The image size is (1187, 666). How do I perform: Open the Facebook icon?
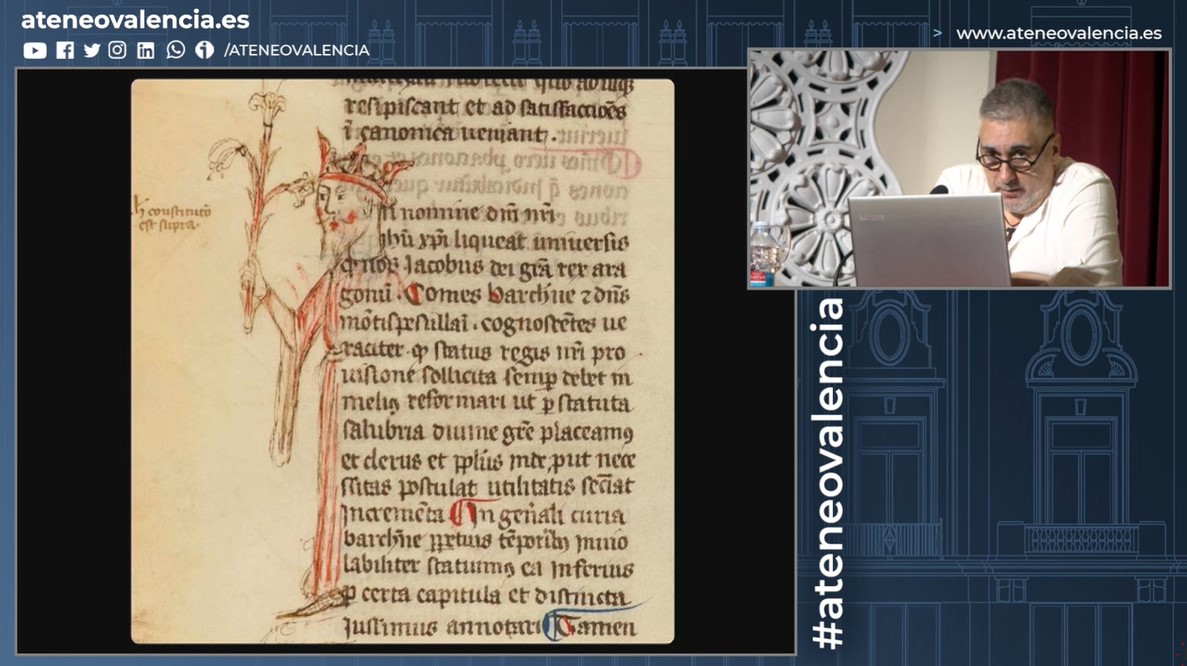point(65,50)
